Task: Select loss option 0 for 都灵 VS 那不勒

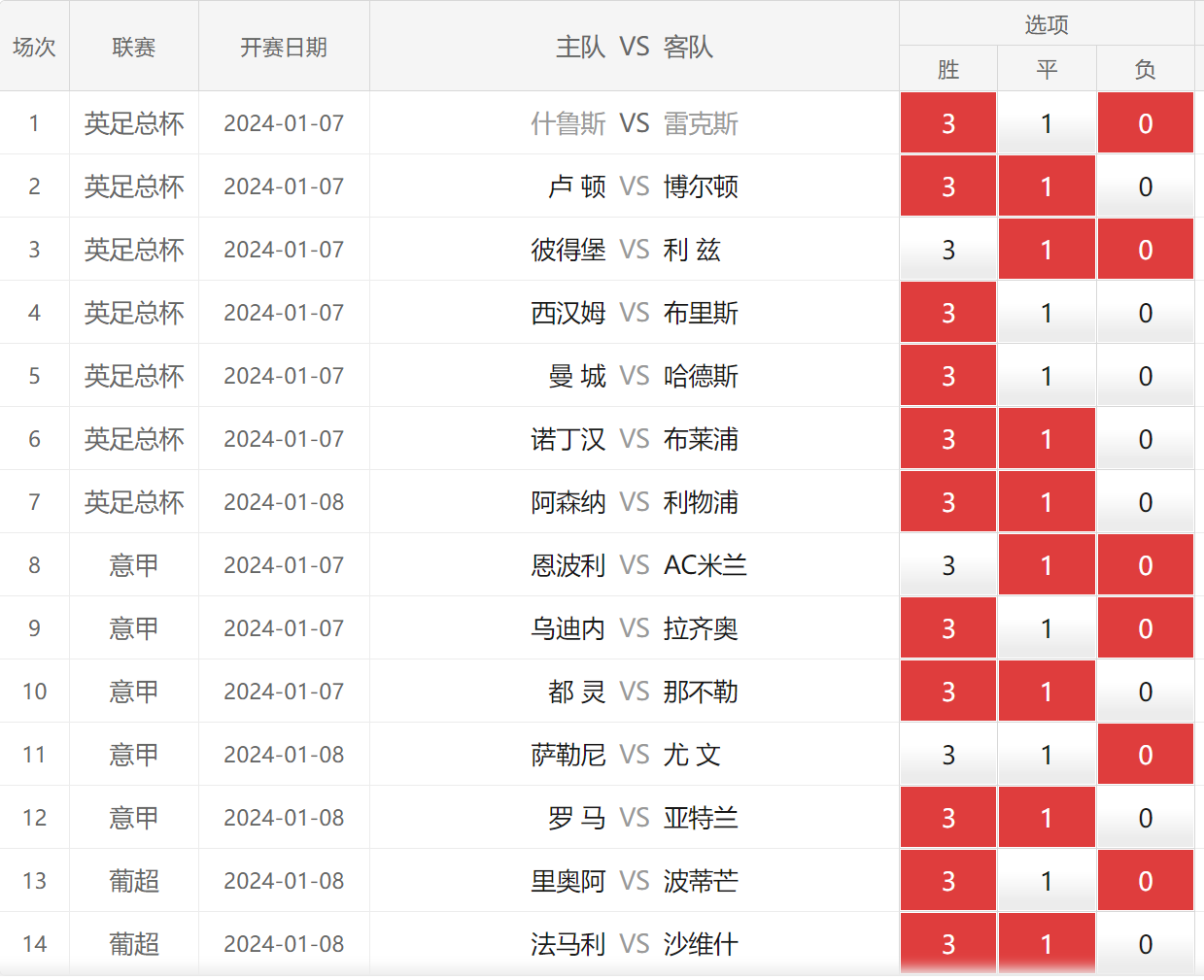Action: [1146, 692]
